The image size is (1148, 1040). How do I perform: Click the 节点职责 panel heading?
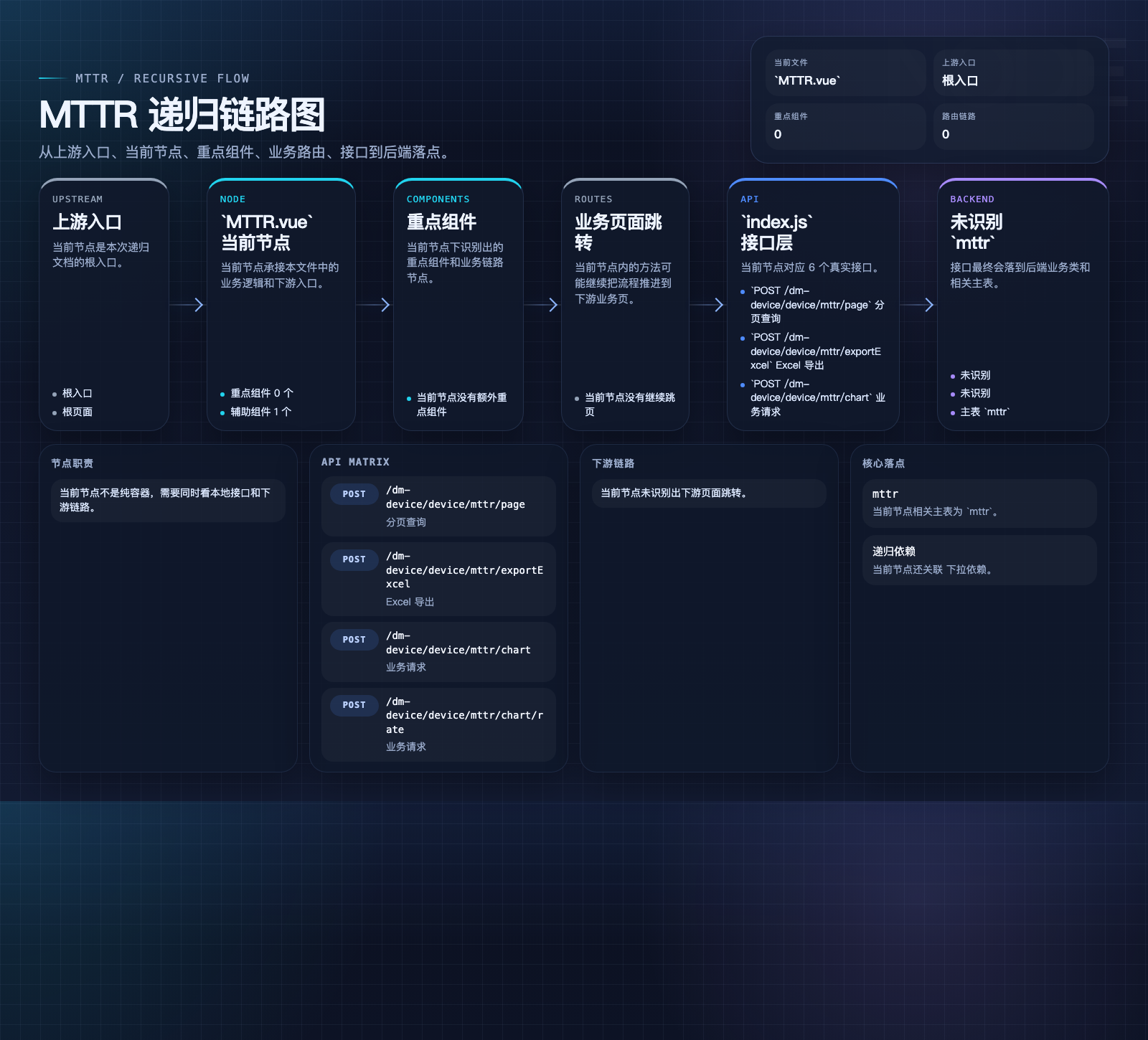pyautogui.click(x=72, y=463)
